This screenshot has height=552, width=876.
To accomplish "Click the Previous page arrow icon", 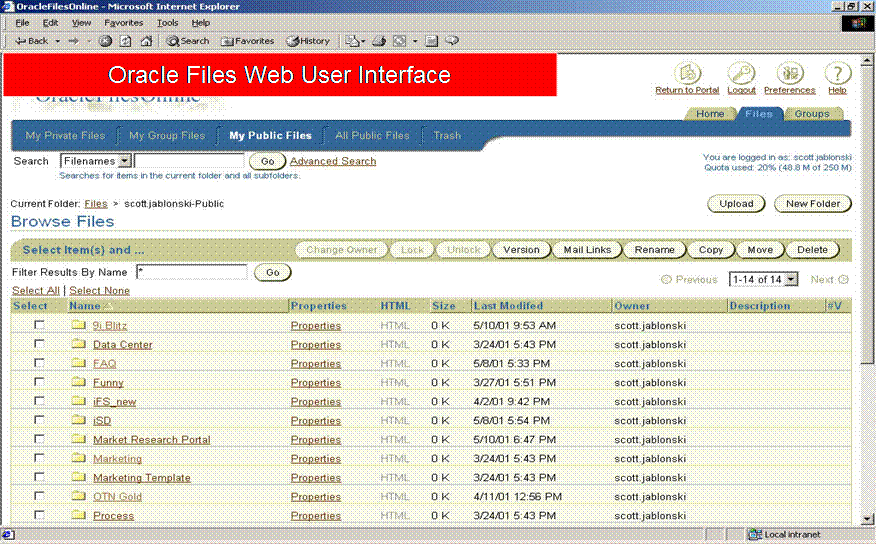I will point(666,279).
